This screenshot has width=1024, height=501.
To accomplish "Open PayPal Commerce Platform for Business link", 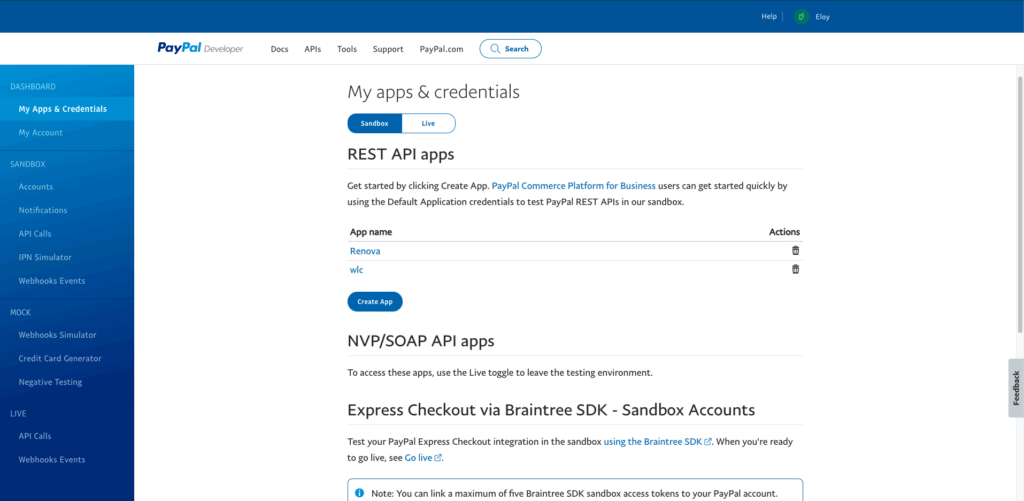I will point(573,186).
